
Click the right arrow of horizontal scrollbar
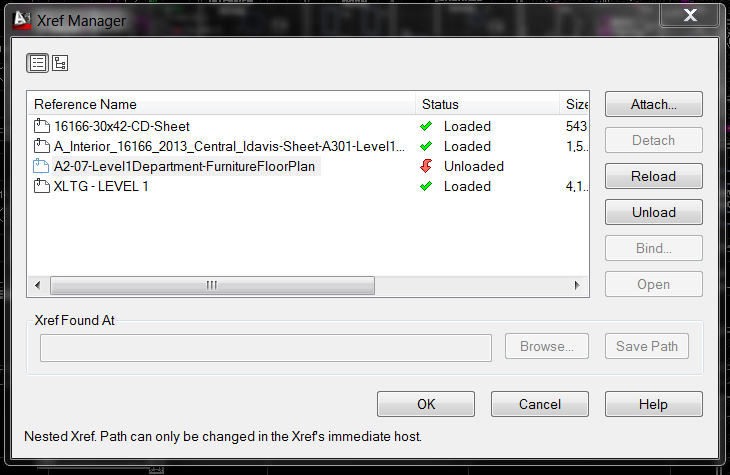(x=577, y=285)
